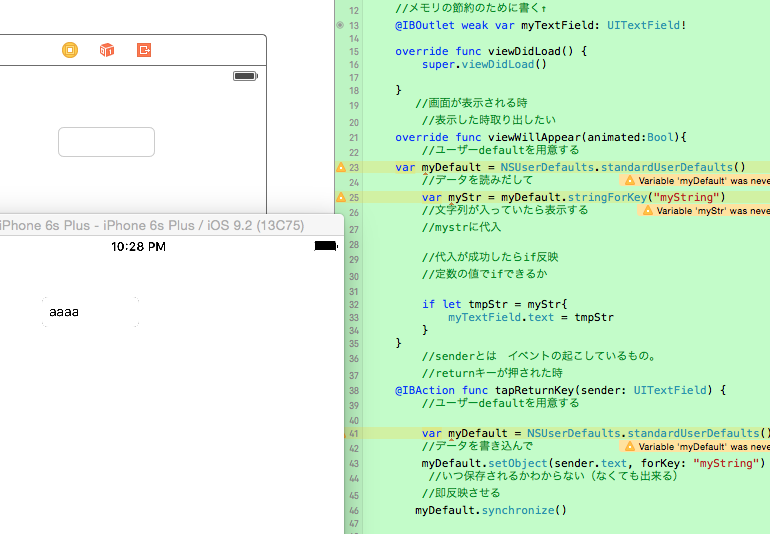
Task: Click "NSUserDefaults" on line 23
Action: 547,167
